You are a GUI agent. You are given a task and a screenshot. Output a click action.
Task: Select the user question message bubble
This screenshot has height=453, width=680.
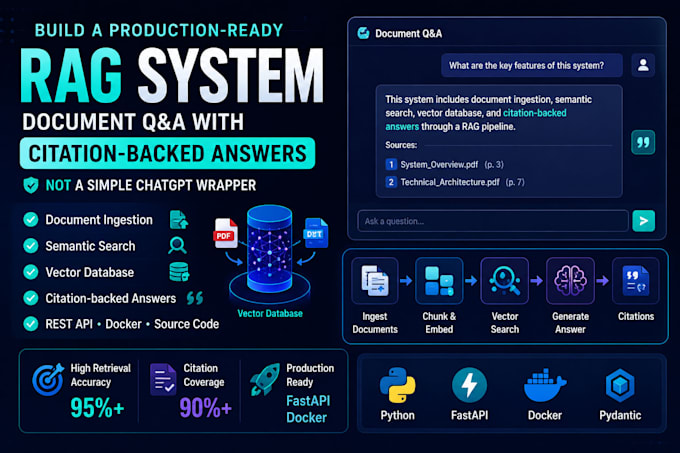click(532, 65)
